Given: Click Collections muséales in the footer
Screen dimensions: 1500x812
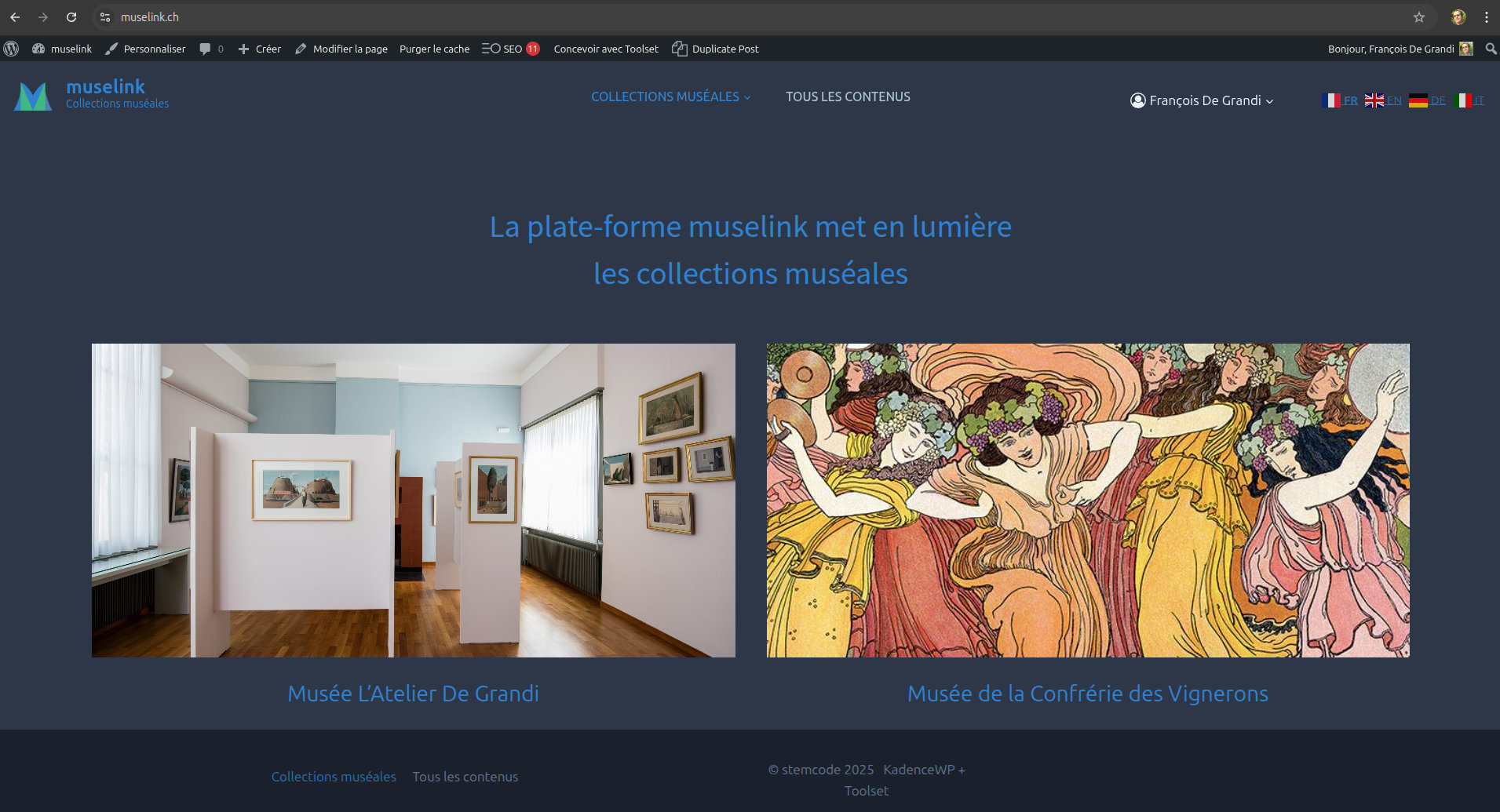Looking at the screenshot, I should point(334,777).
